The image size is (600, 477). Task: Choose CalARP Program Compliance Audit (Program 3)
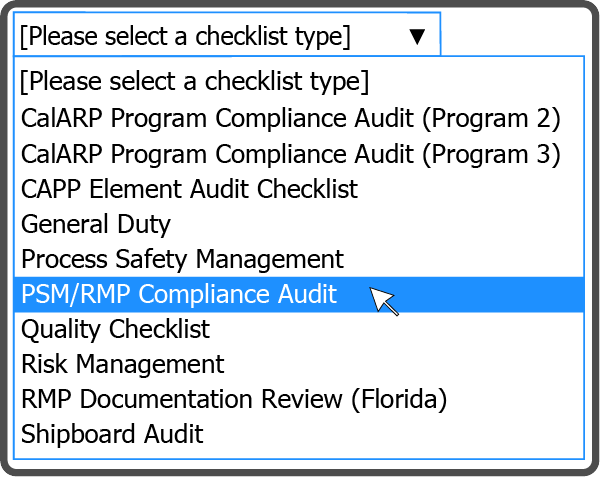click(x=290, y=153)
